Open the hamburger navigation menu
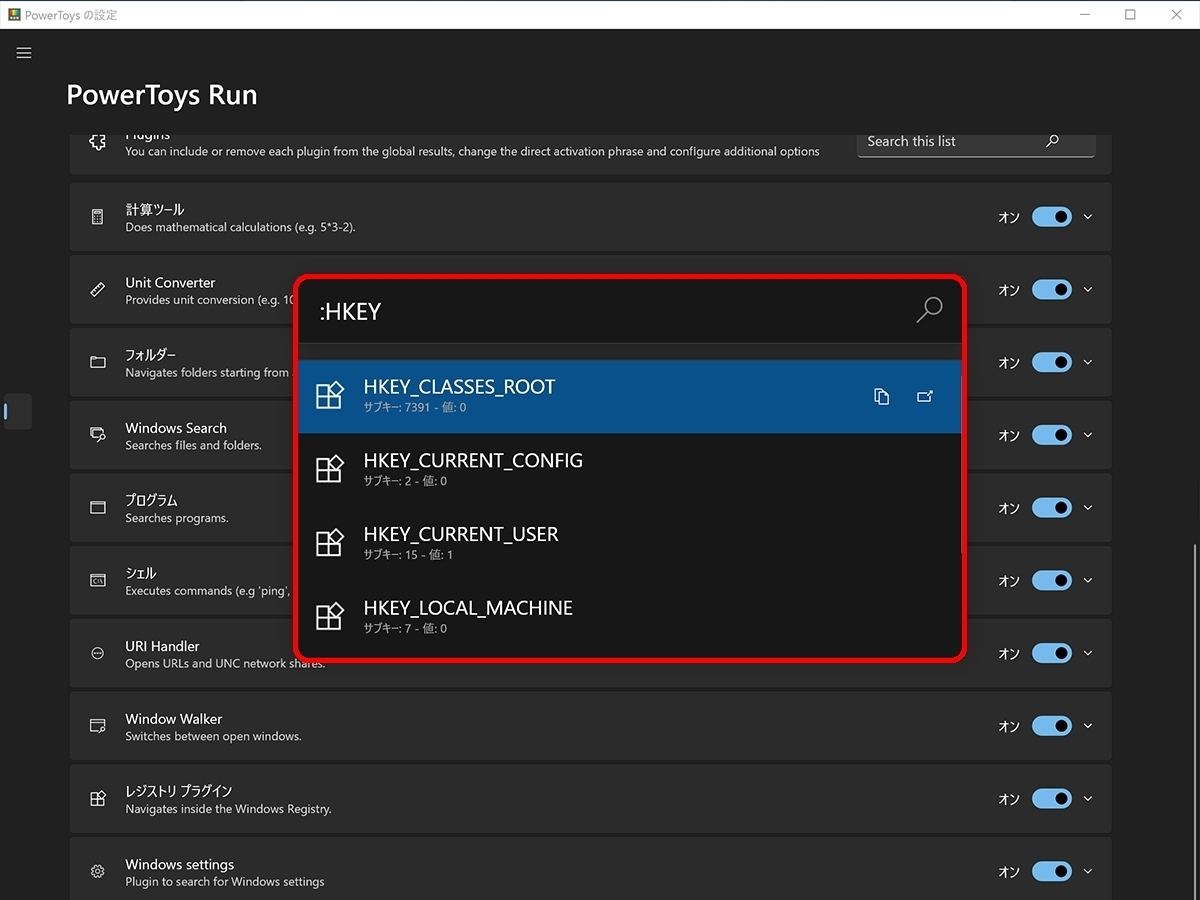1200x900 pixels. [x=24, y=53]
